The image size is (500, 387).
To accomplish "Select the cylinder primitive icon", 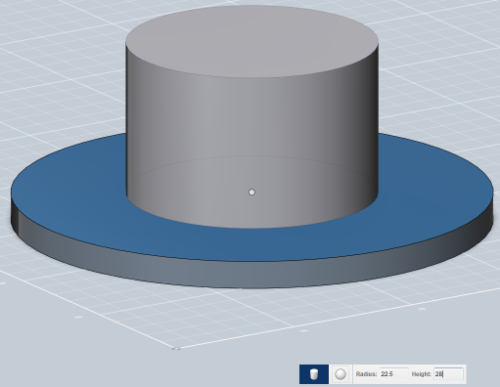I will (314, 374).
